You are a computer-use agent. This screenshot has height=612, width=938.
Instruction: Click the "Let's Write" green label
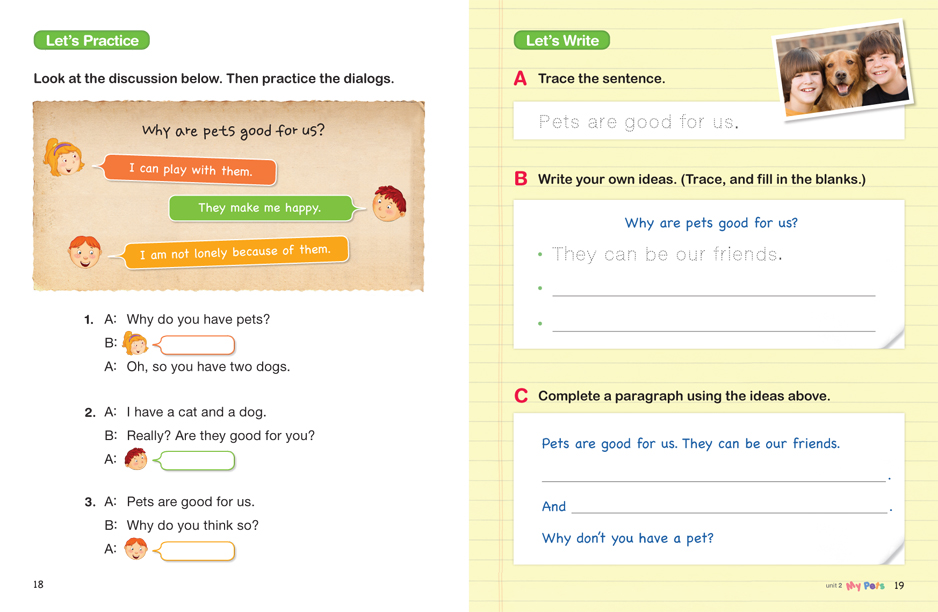tap(562, 41)
